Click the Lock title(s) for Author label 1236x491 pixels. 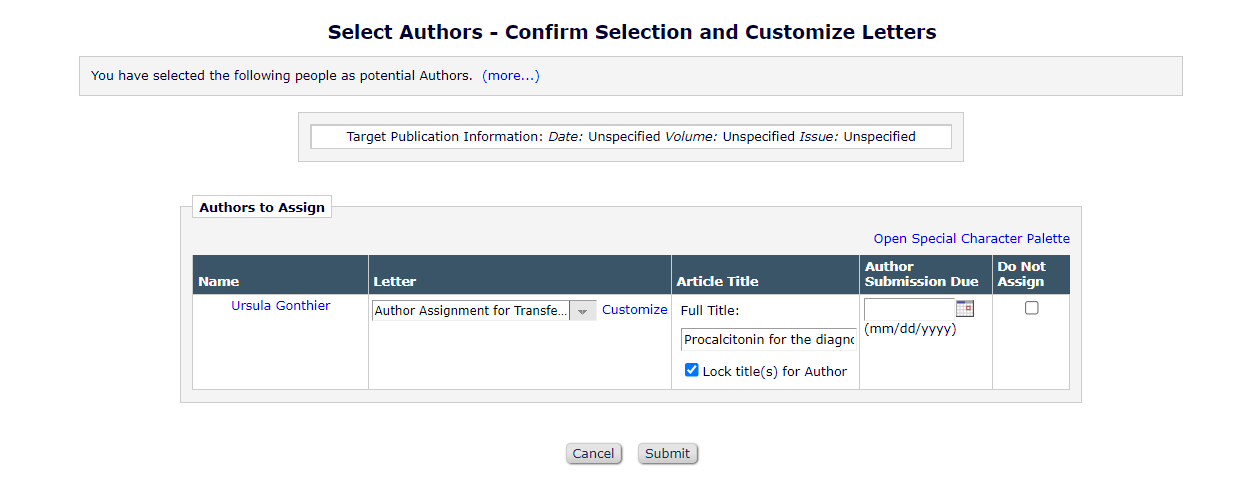(x=774, y=372)
